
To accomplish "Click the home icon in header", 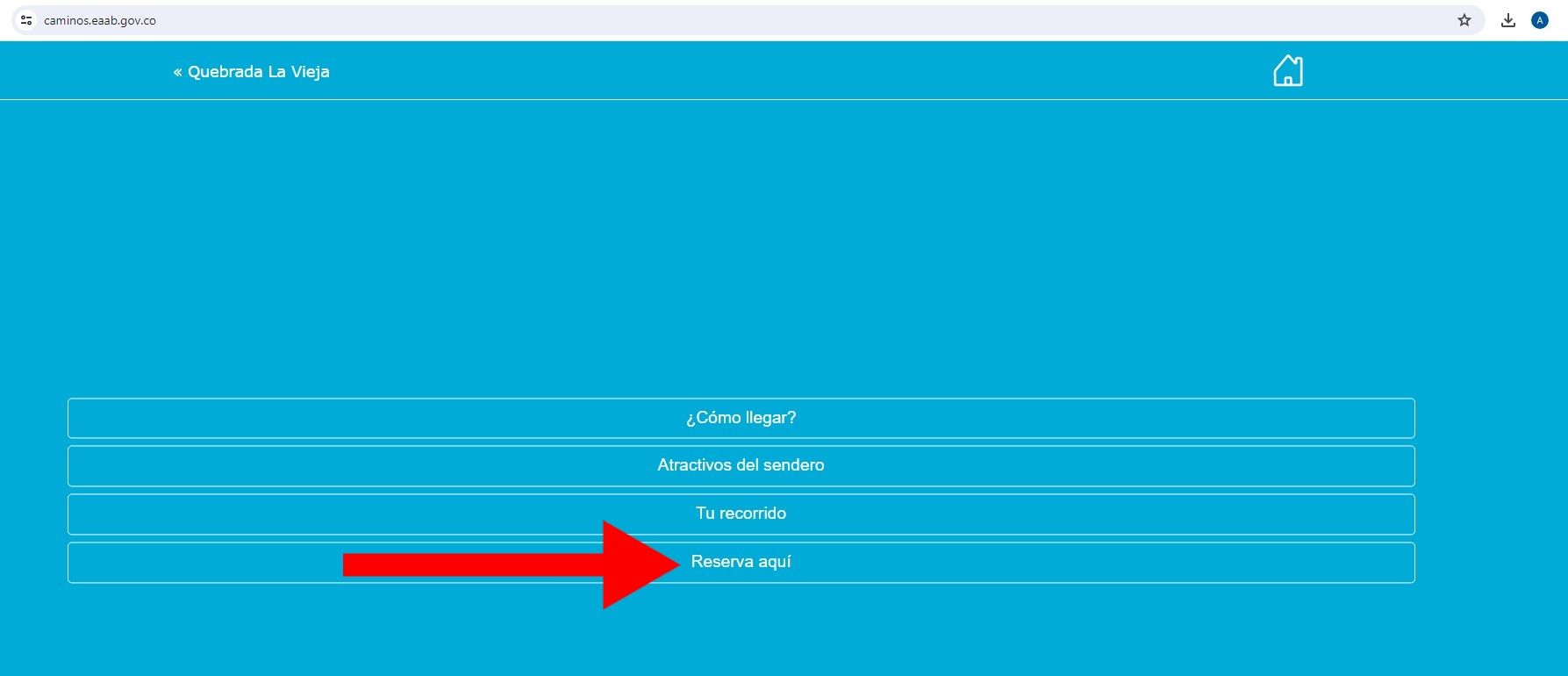I will coord(1287,70).
